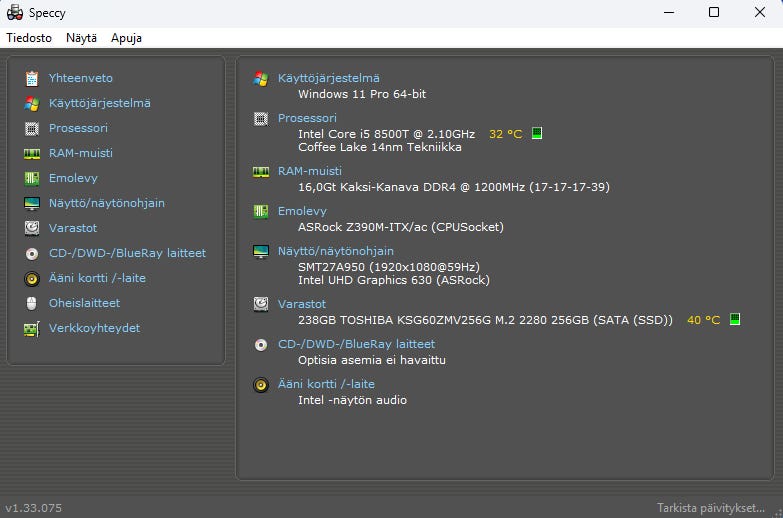This screenshot has width=783, height=518.
Task: Select Näyttö/näytönohjain in the left sidebar
Action: 106,203
